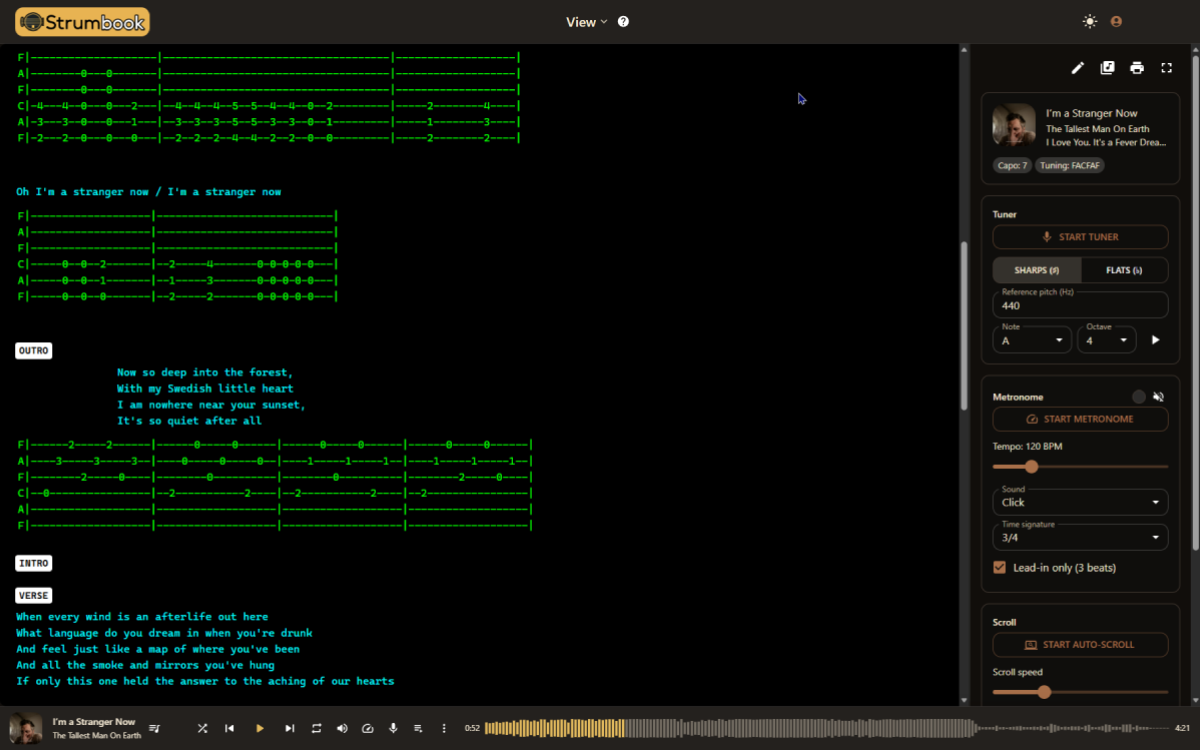Click the player bar album thumbnail
1200x750 pixels.
[26, 728]
